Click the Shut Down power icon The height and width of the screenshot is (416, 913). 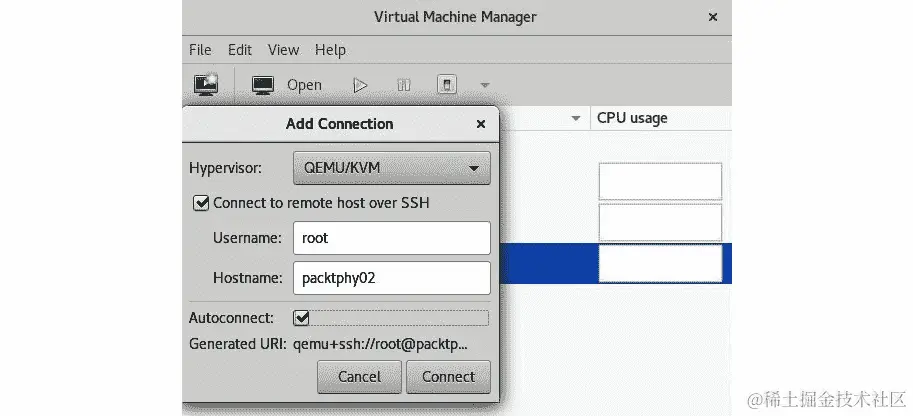[447, 85]
